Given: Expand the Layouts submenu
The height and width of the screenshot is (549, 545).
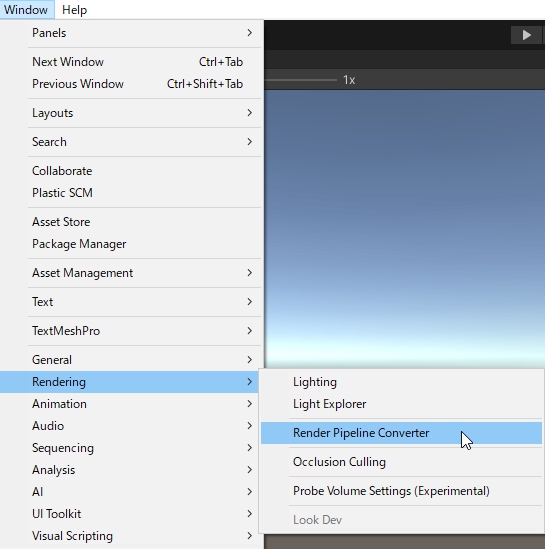Looking at the screenshot, I should (x=131, y=113).
